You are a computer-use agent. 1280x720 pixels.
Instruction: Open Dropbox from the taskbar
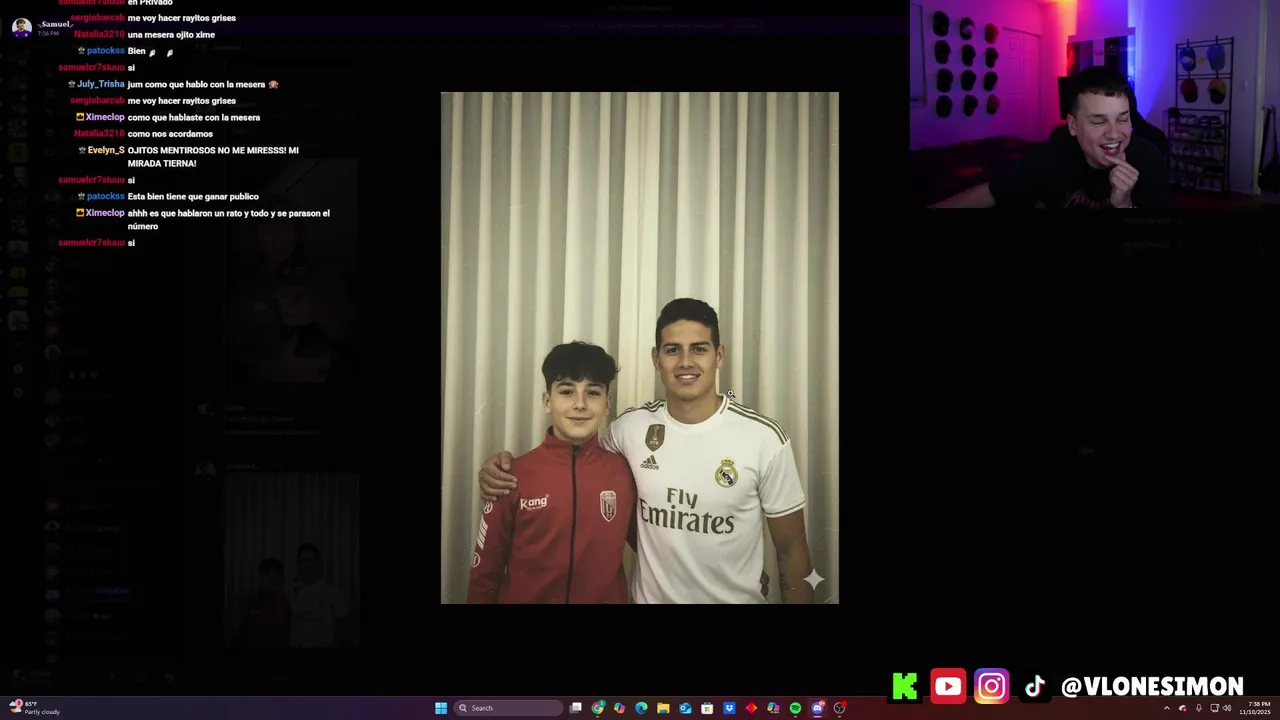click(x=729, y=708)
